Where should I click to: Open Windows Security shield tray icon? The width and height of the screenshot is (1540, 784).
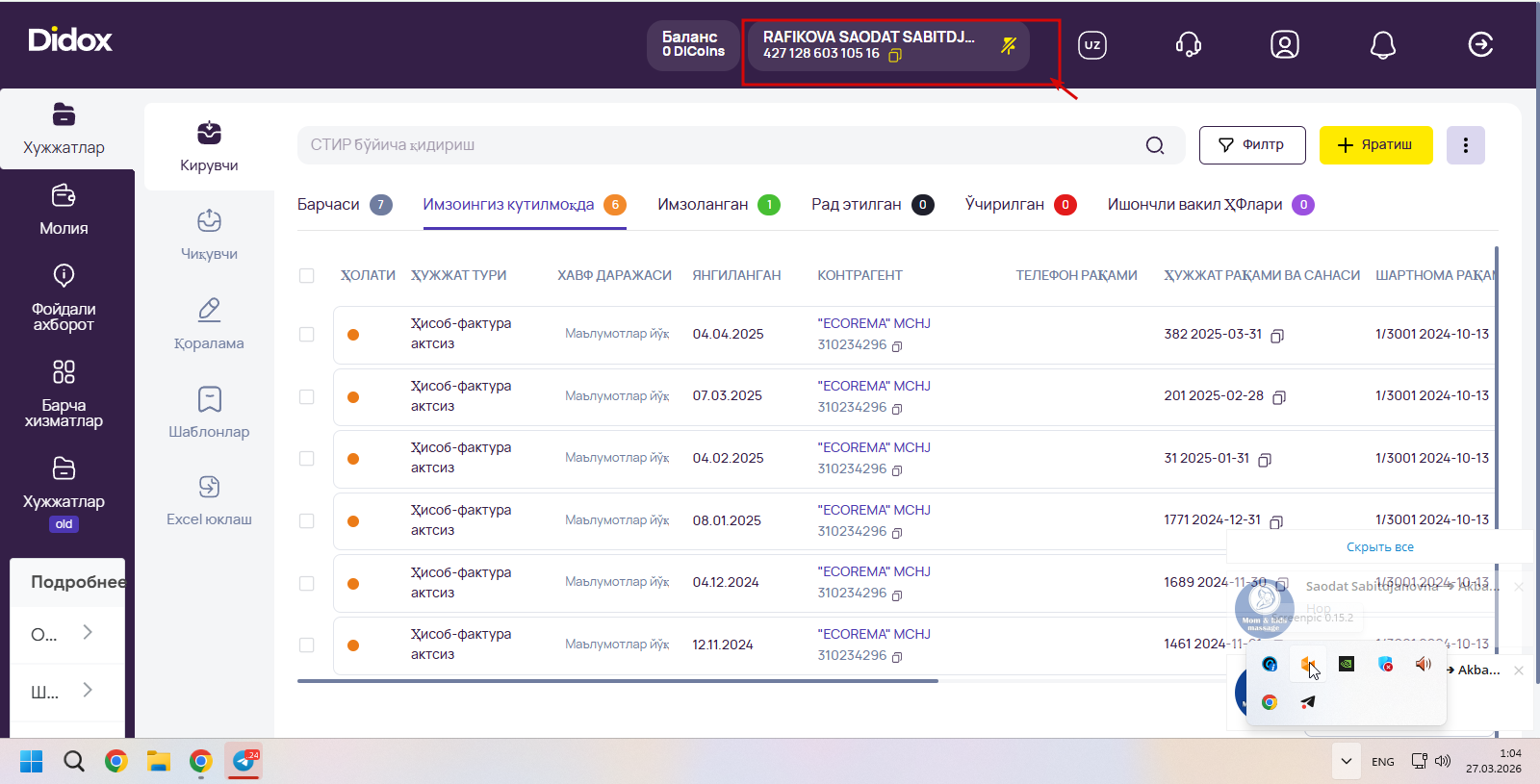coord(1385,664)
